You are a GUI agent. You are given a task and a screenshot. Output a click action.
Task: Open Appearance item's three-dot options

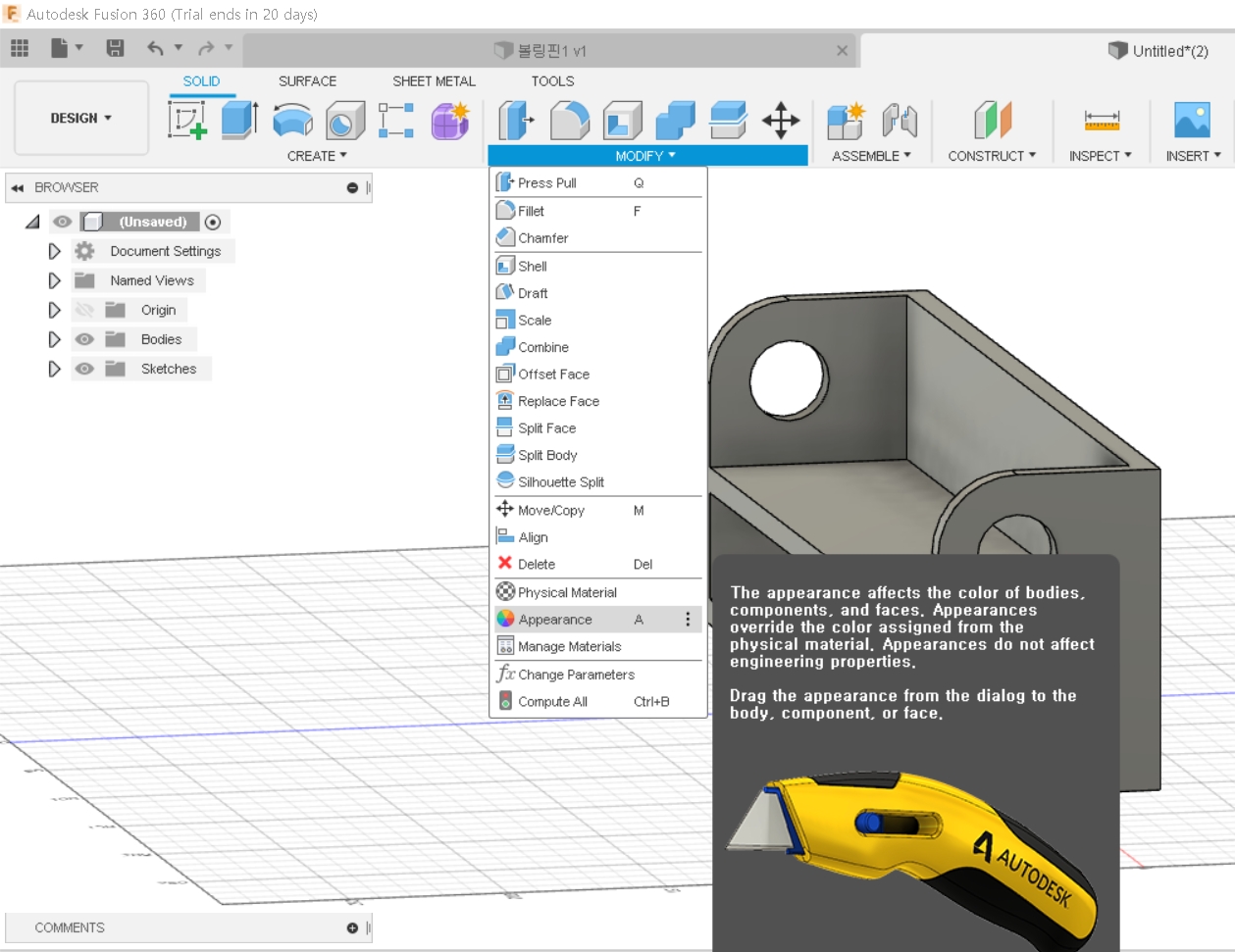click(x=688, y=620)
